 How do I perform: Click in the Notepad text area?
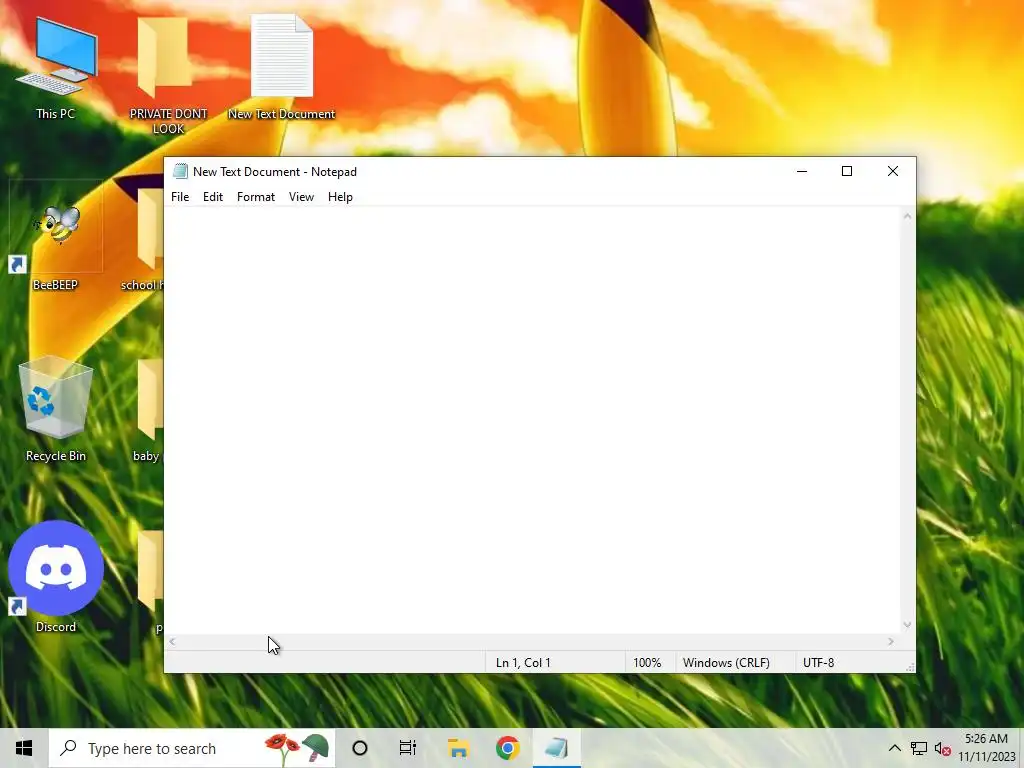(x=532, y=420)
